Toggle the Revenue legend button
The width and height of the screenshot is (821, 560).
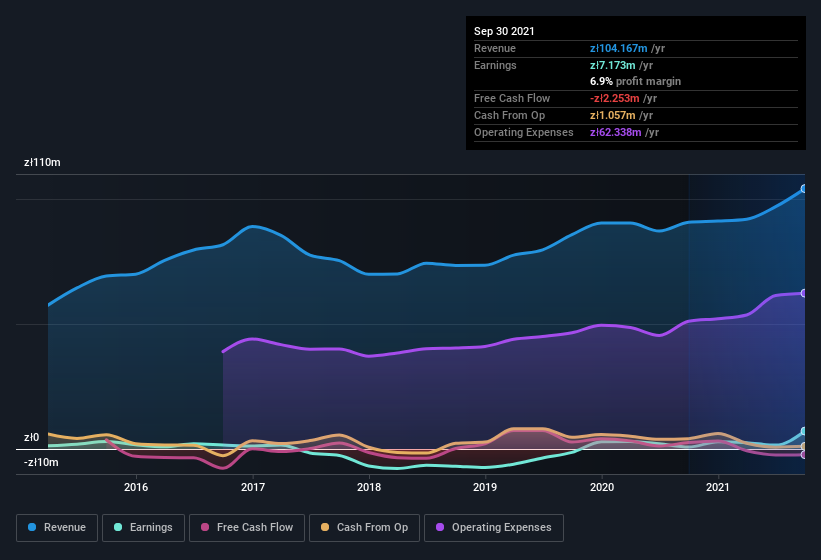tap(57, 528)
